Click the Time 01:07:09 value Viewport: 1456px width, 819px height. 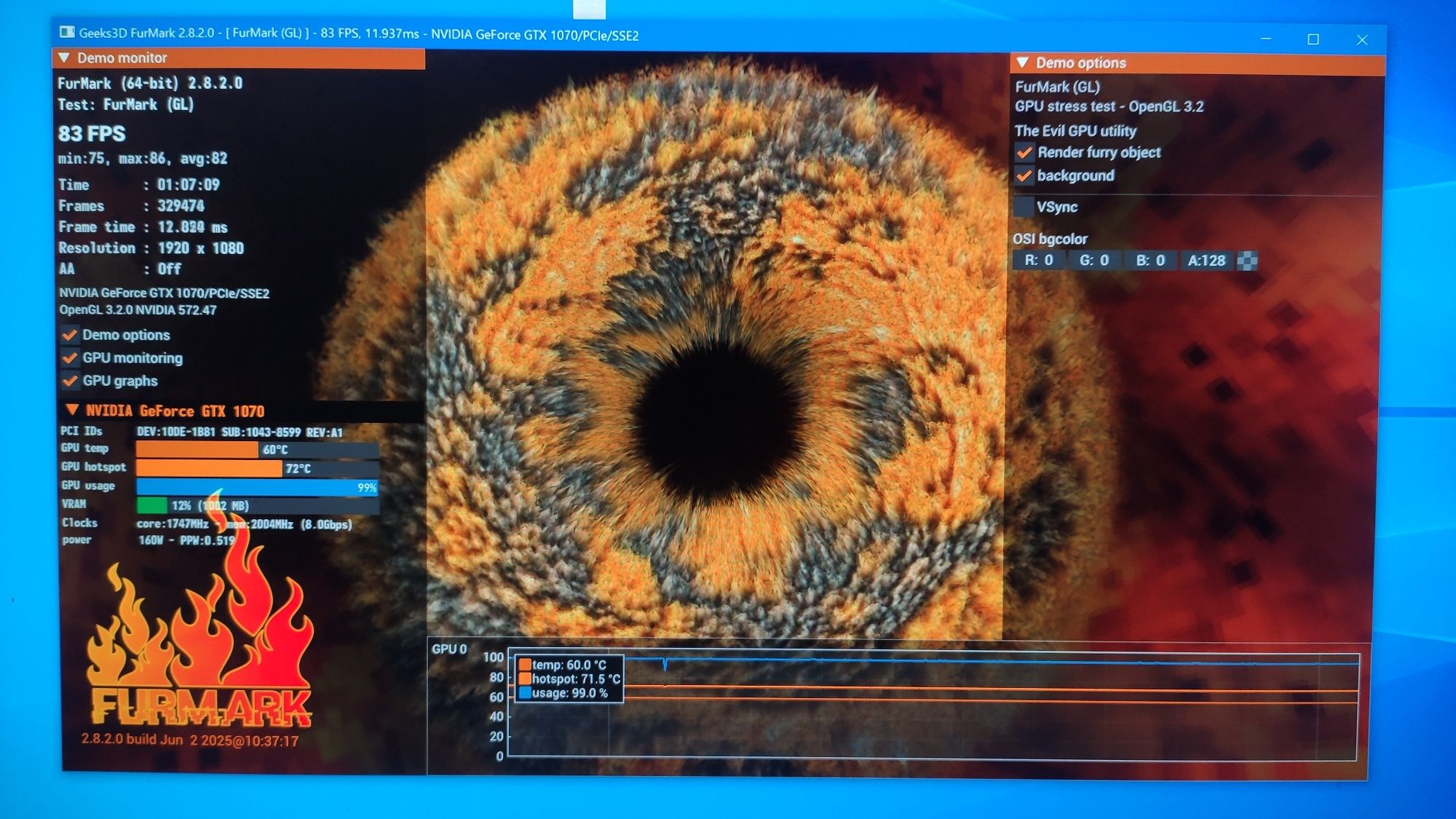(189, 185)
